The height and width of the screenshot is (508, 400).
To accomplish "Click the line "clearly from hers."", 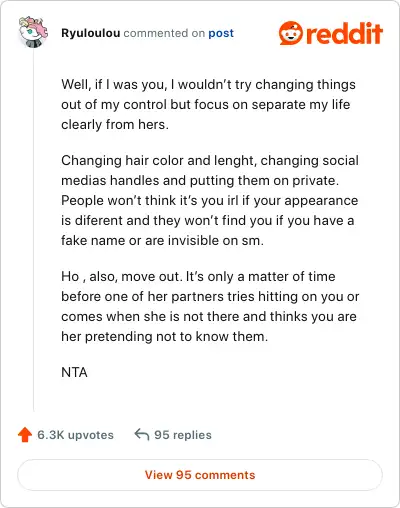I will (115, 125).
